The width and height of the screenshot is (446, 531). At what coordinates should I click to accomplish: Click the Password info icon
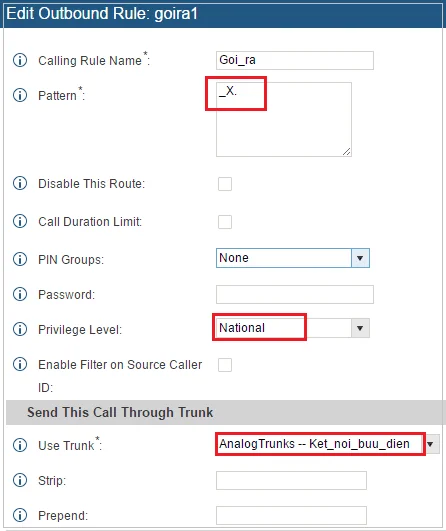click(x=20, y=294)
